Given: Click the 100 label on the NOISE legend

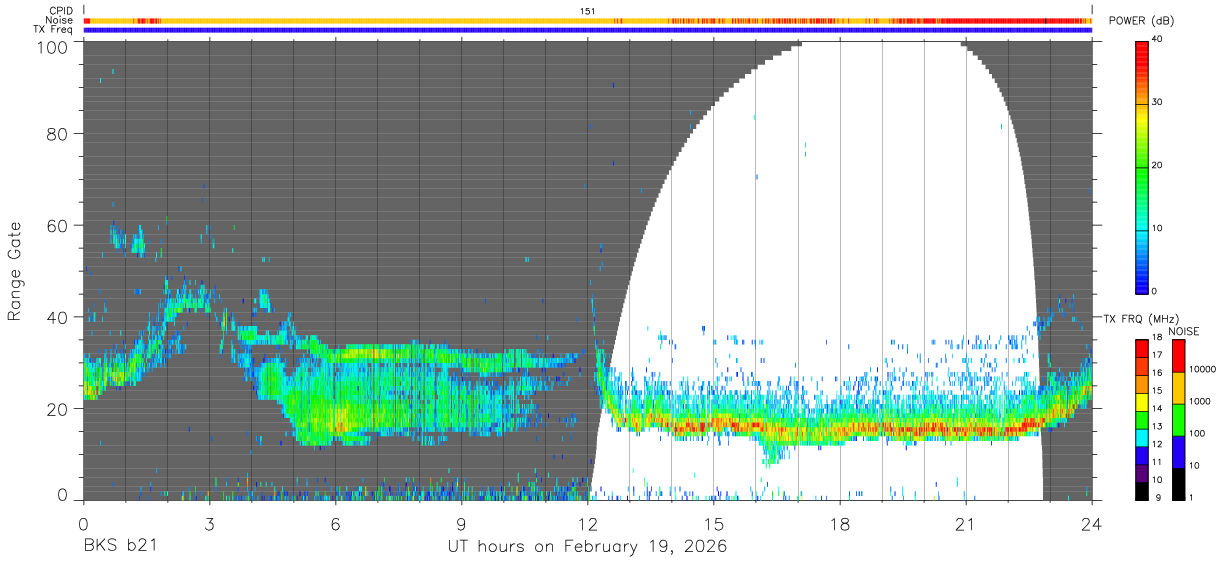Looking at the screenshot, I should 1198,433.
